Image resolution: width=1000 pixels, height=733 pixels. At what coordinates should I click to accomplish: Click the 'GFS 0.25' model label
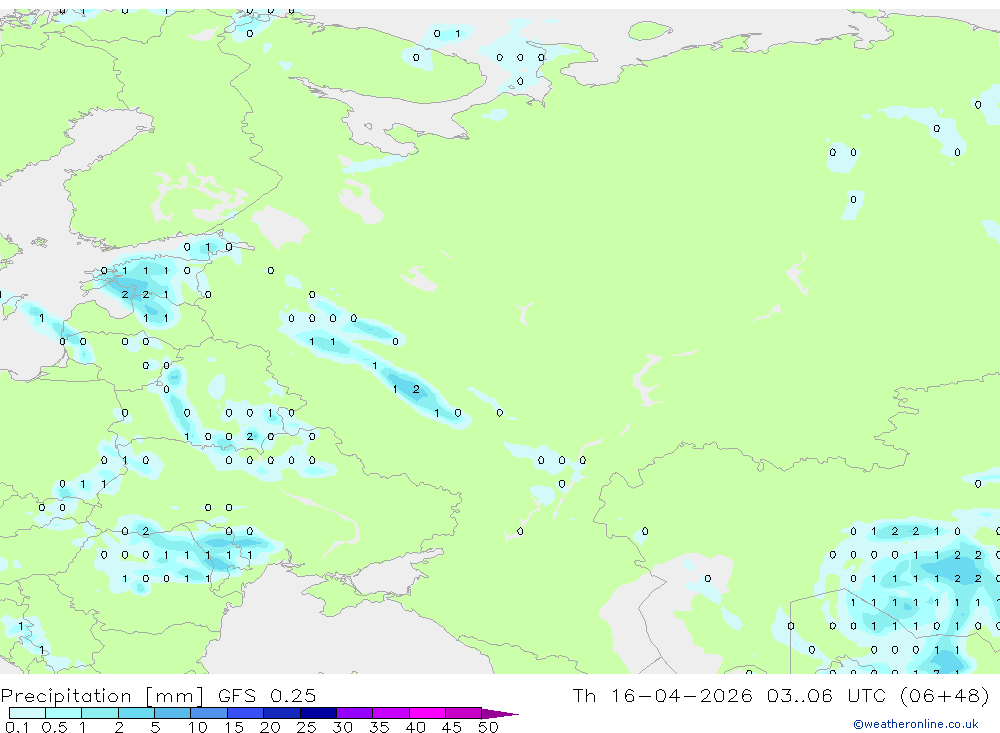267,695
